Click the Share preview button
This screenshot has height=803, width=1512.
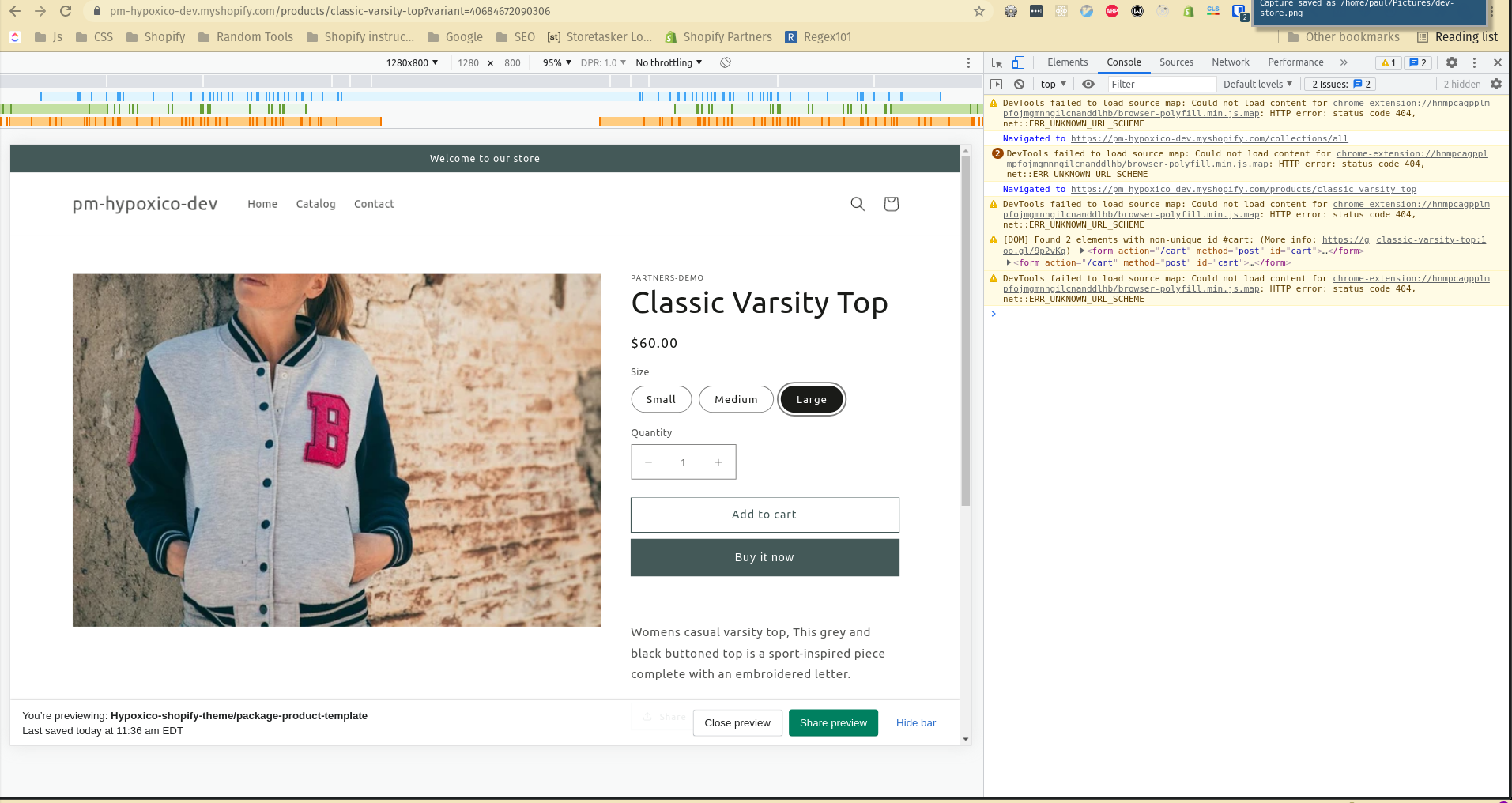[832, 722]
